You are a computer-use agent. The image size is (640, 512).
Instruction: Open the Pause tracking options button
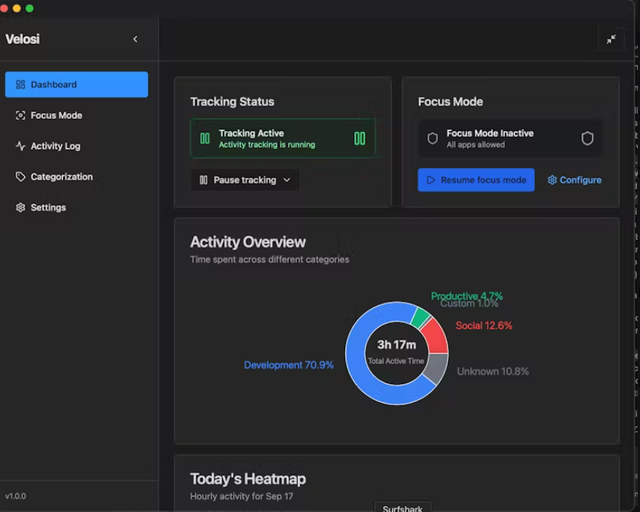coord(245,180)
